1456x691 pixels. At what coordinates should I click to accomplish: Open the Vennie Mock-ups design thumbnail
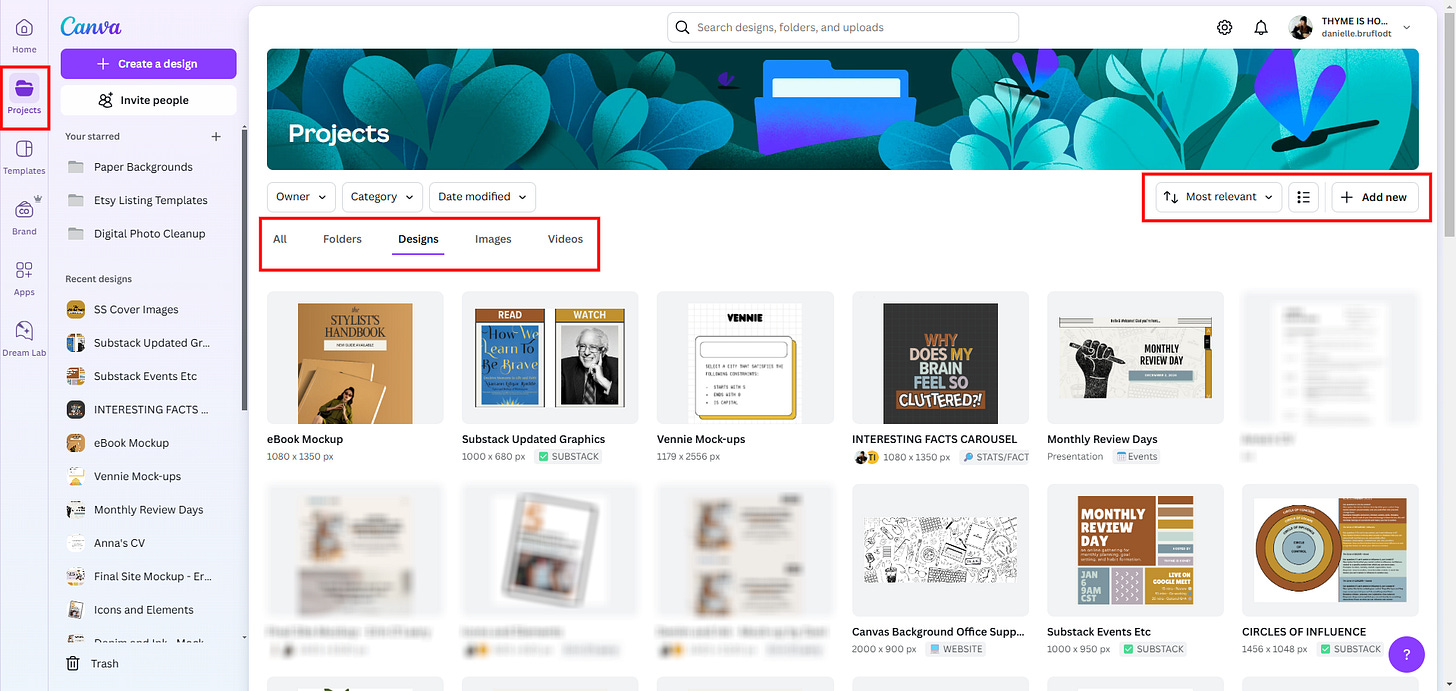pos(745,358)
